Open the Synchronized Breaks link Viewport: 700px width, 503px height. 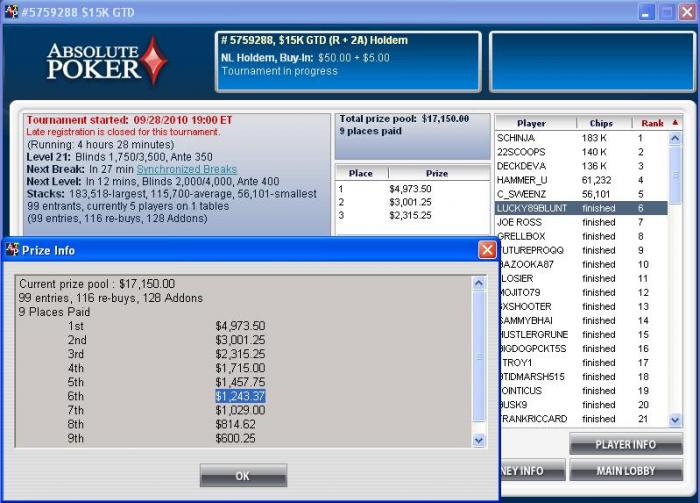pyautogui.click(x=187, y=169)
